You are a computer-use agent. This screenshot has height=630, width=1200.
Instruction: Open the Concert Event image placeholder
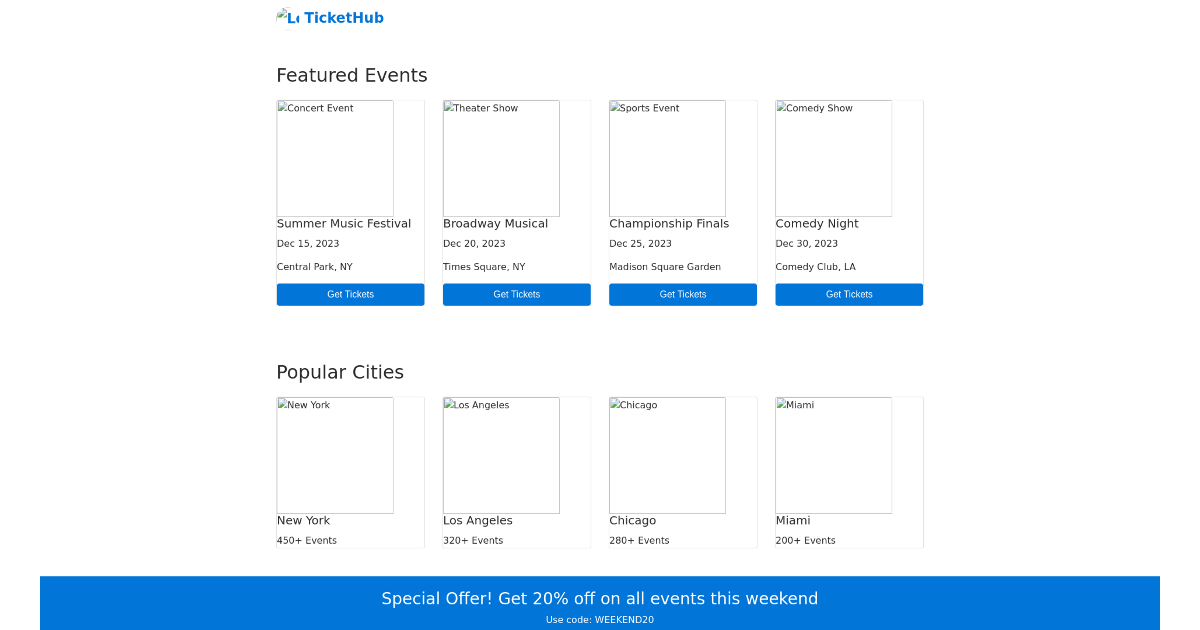(x=334, y=158)
